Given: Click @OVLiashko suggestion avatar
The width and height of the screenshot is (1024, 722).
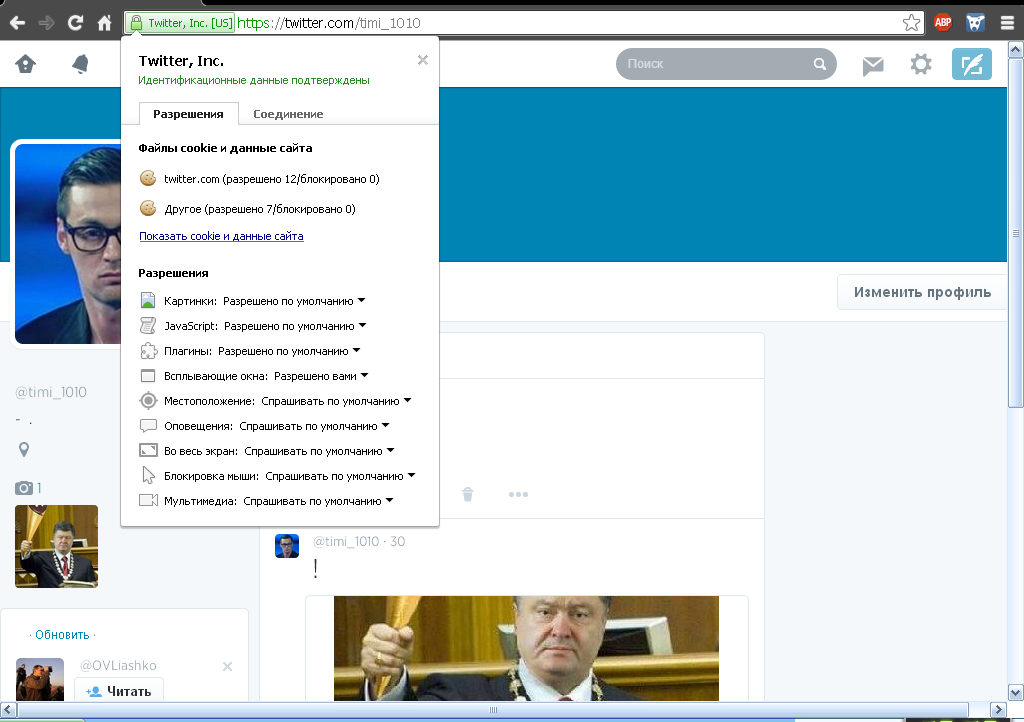Looking at the screenshot, I should (x=40, y=680).
